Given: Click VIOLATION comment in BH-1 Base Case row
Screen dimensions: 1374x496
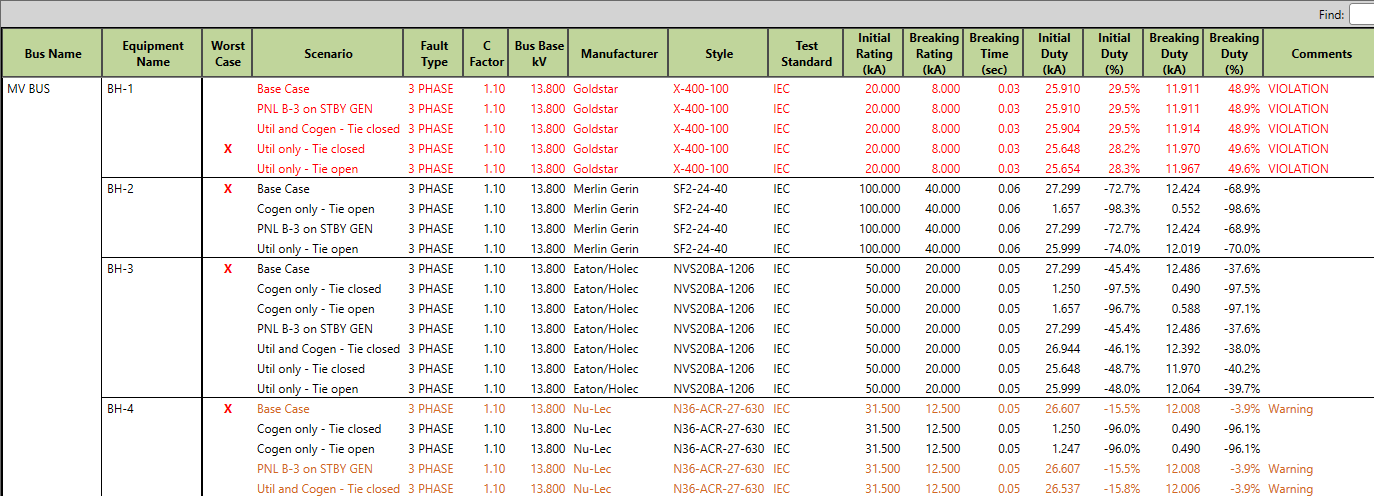Looking at the screenshot, I should [x=1298, y=89].
